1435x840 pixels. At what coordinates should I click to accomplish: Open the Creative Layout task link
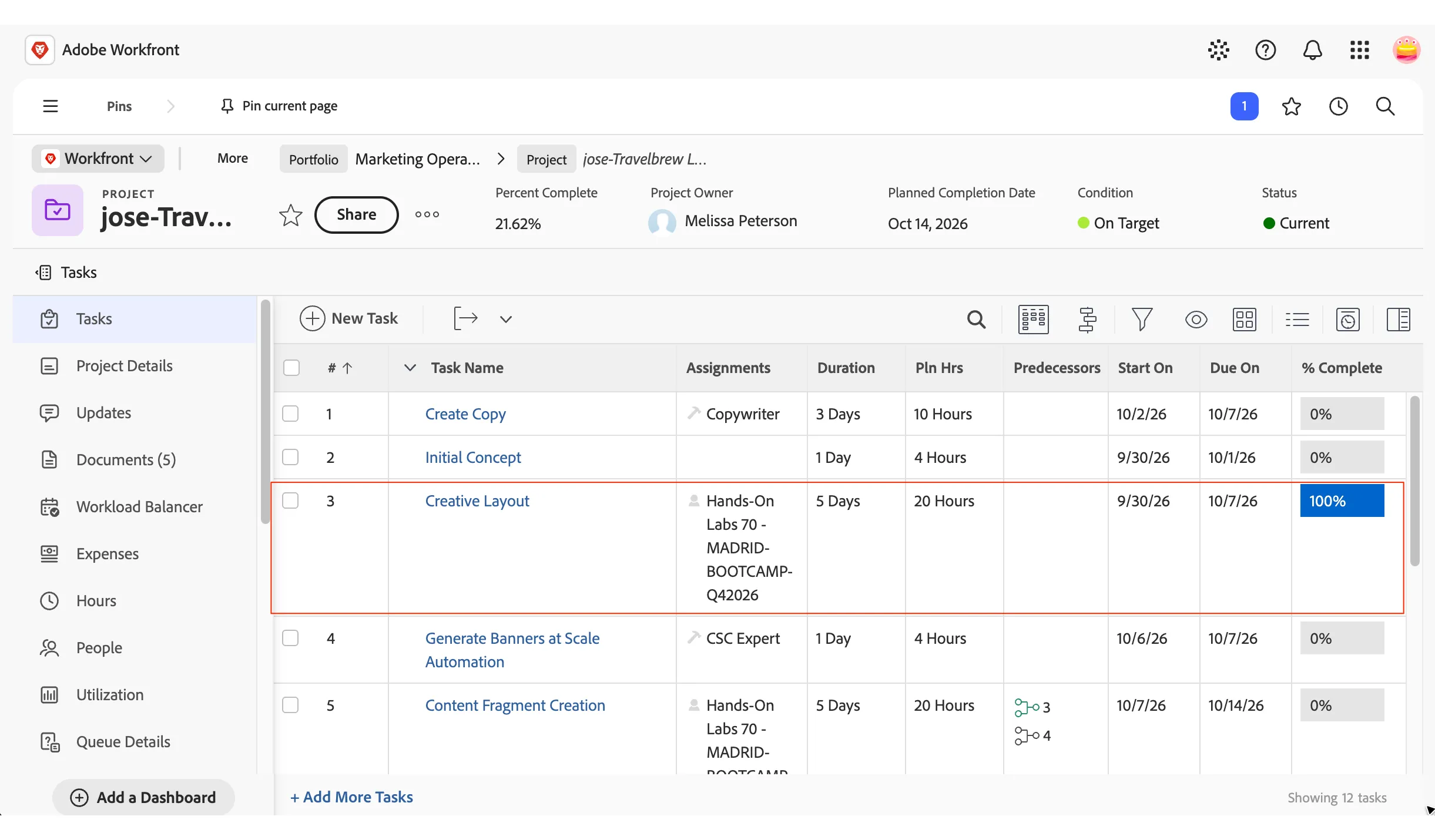point(477,501)
